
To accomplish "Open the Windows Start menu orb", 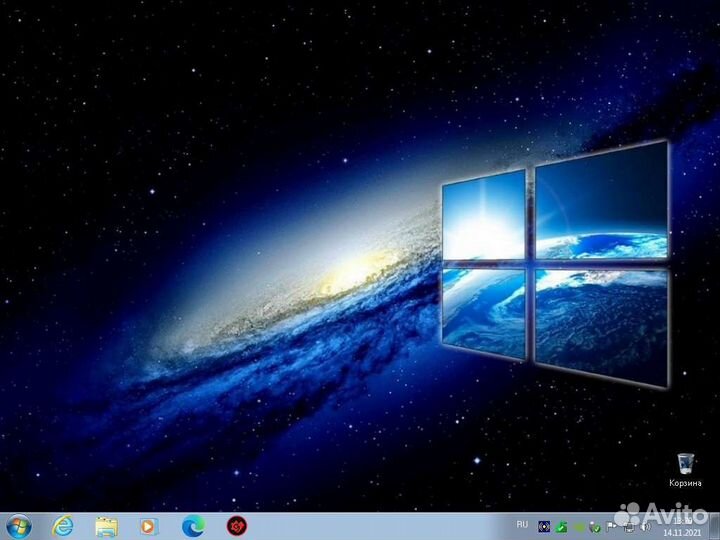I will 18,525.
